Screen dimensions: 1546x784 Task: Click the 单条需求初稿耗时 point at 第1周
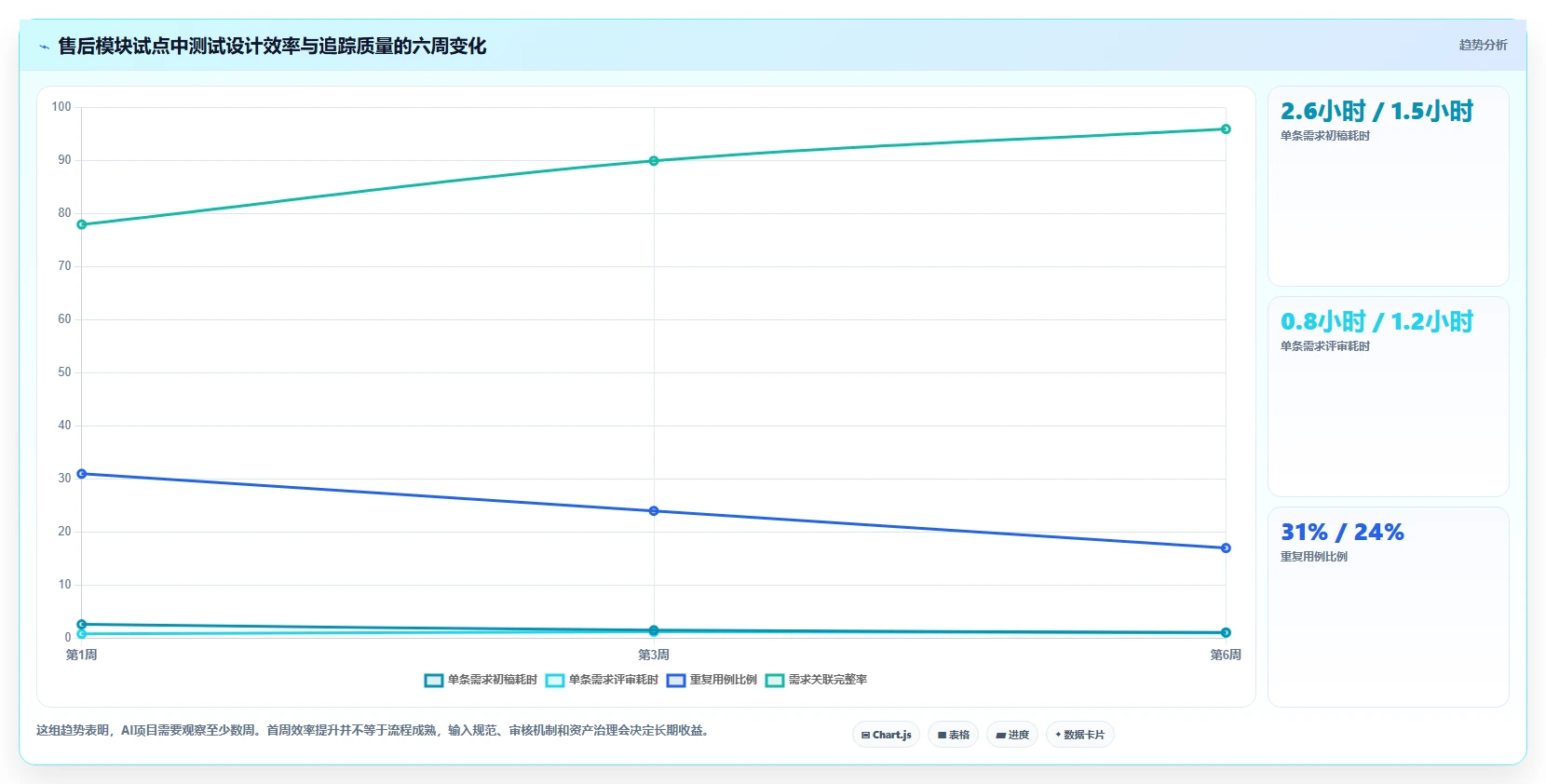(82, 625)
